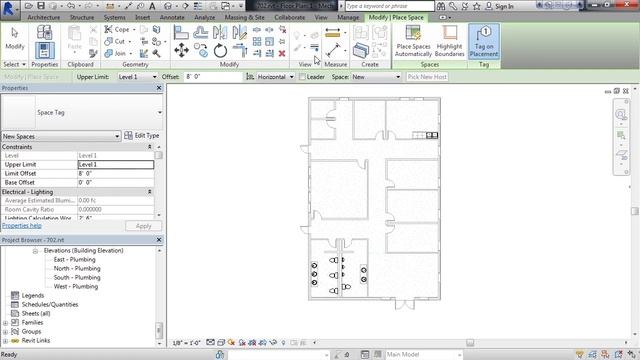Enable the Leader checkbox
640x360 pixels.
(x=302, y=77)
